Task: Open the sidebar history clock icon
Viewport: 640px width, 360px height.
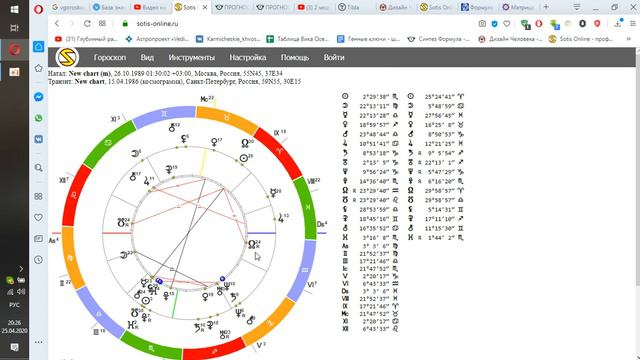Action: coord(38,260)
